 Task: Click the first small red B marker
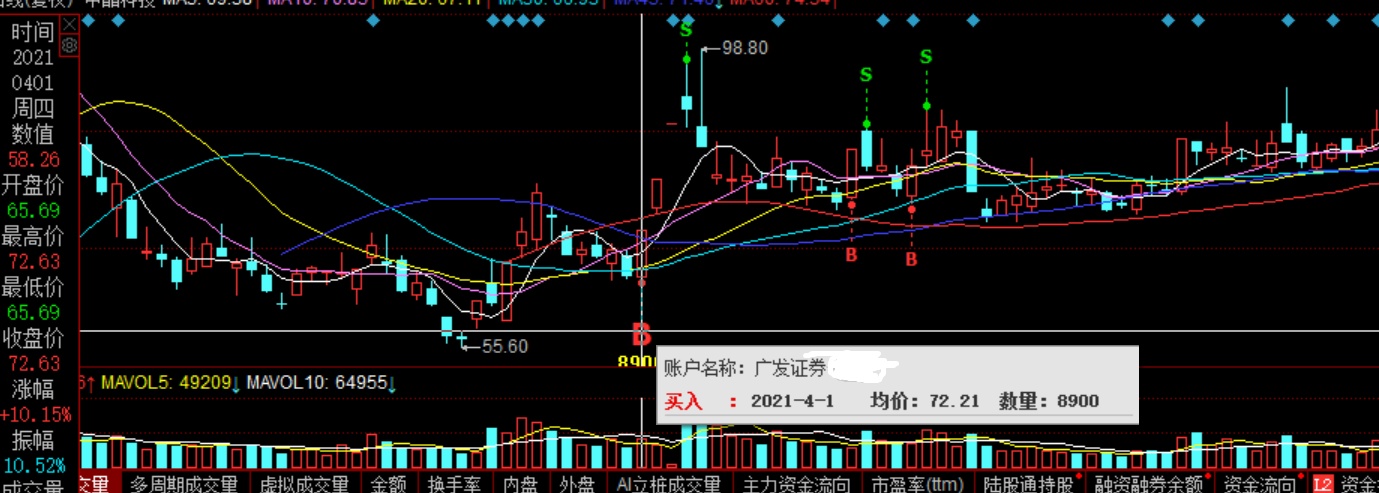pyautogui.click(x=851, y=255)
